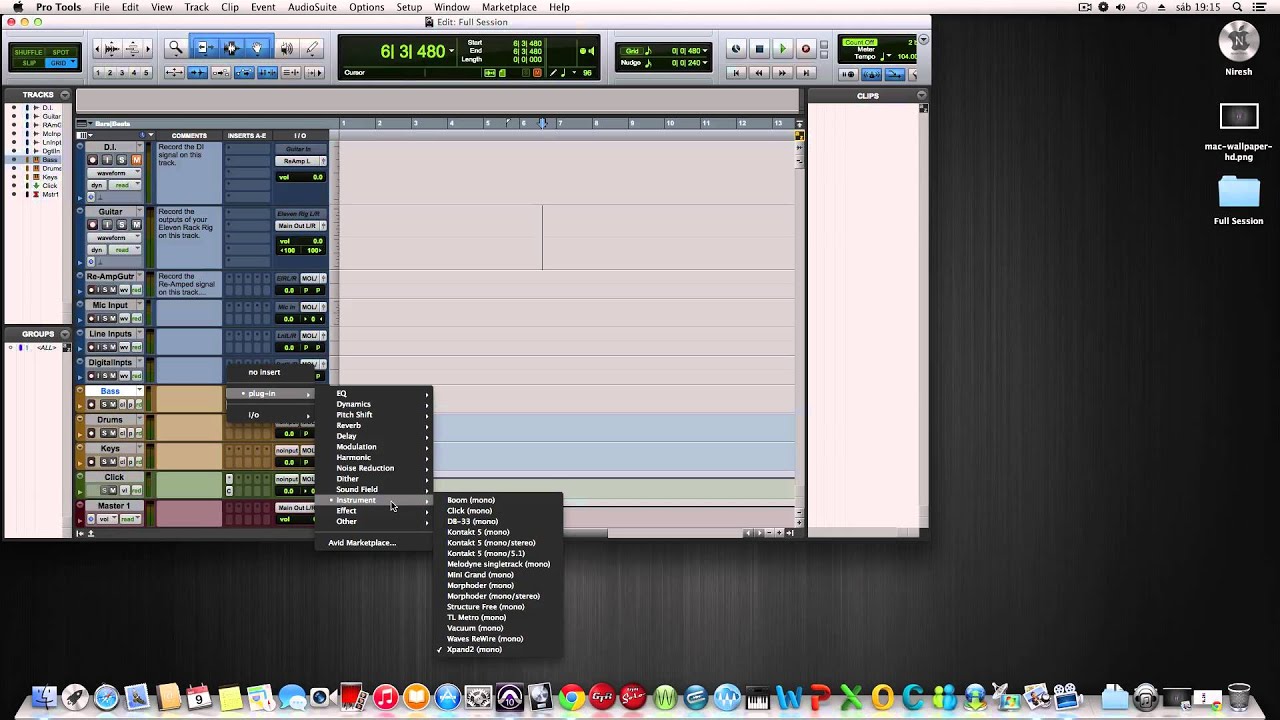Enable Slip edit mode

(28, 63)
